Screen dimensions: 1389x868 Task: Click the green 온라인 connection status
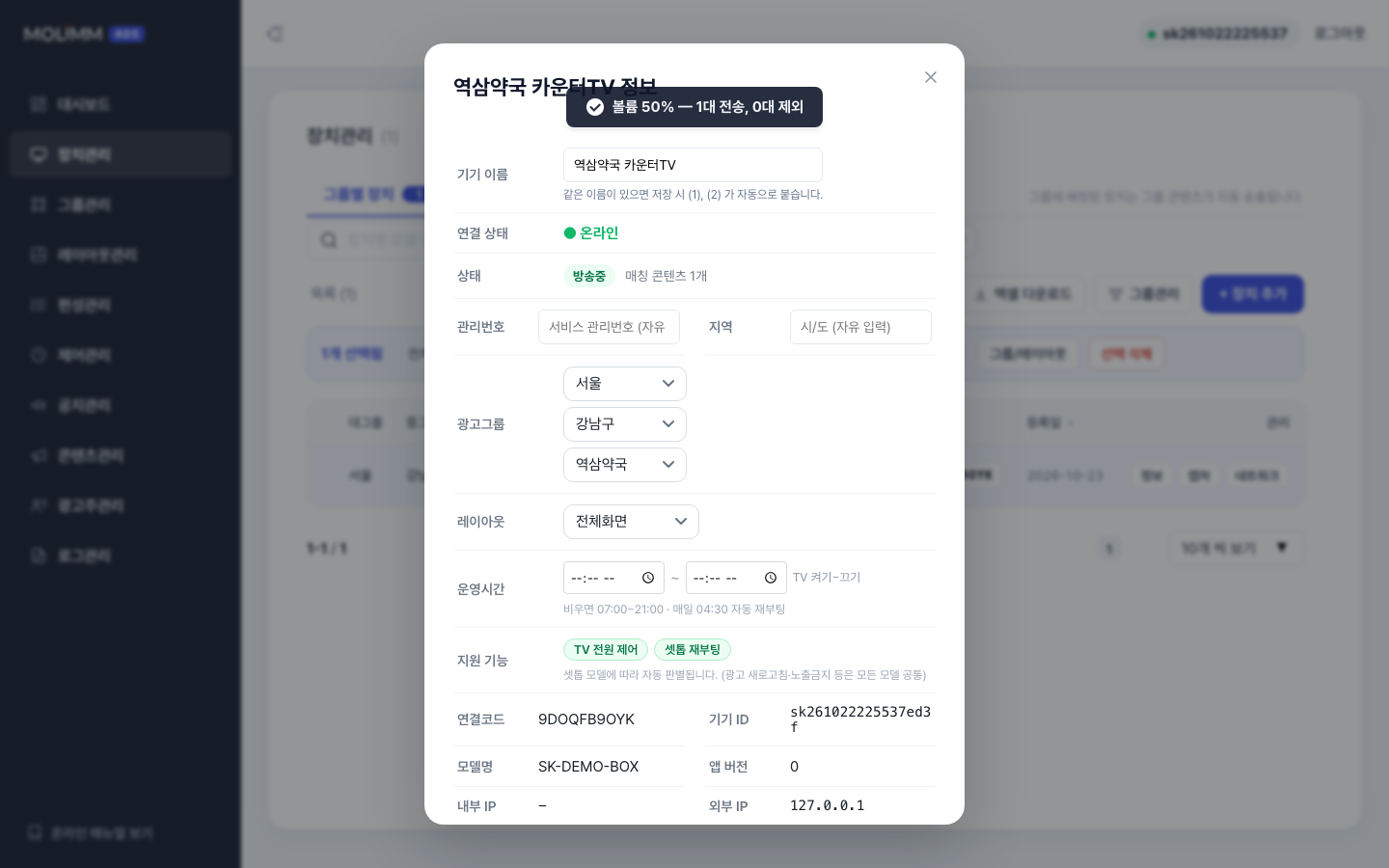point(591,232)
